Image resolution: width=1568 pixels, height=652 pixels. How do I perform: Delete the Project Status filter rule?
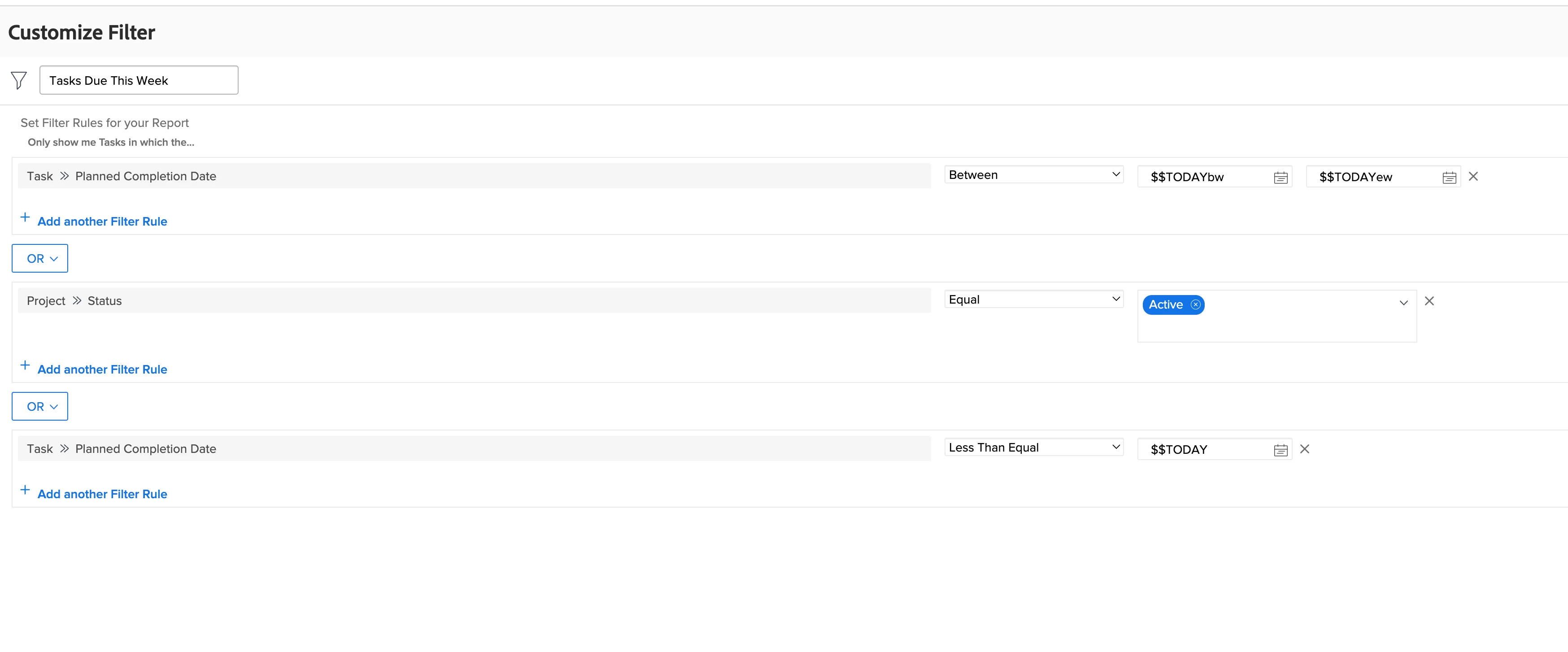pyautogui.click(x=1429, y=301)
